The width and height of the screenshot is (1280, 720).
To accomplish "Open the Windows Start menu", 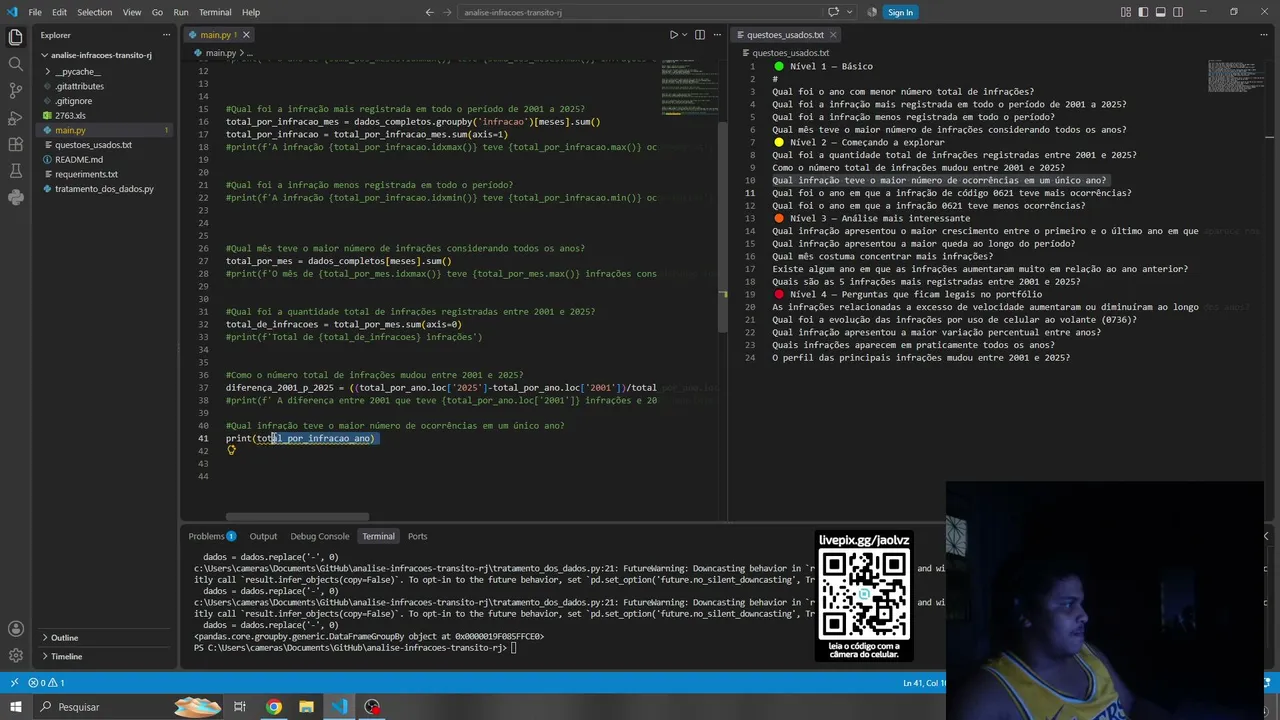I will coord(15,707).
